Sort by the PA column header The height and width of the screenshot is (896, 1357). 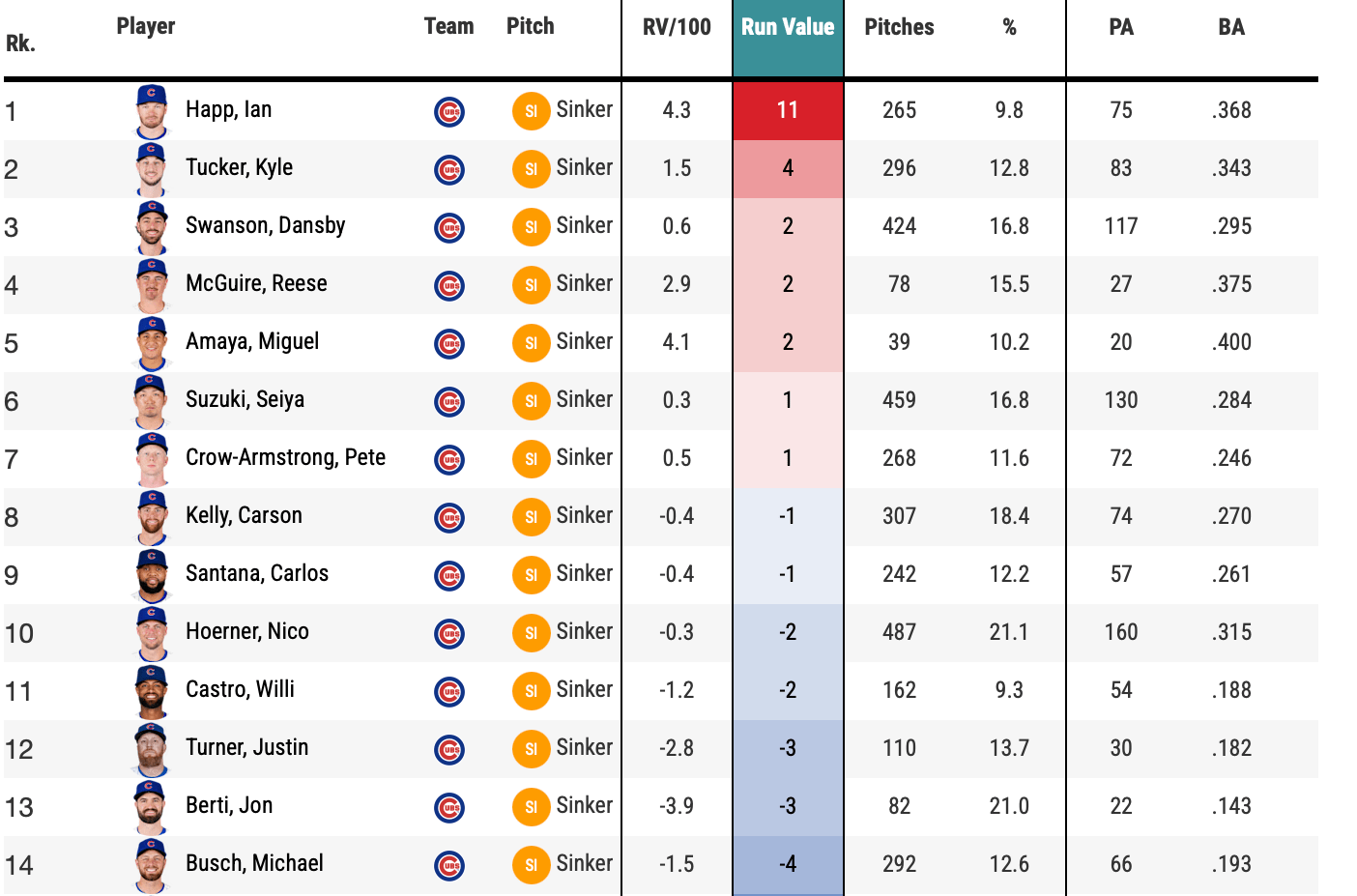tap(1121, 27)
